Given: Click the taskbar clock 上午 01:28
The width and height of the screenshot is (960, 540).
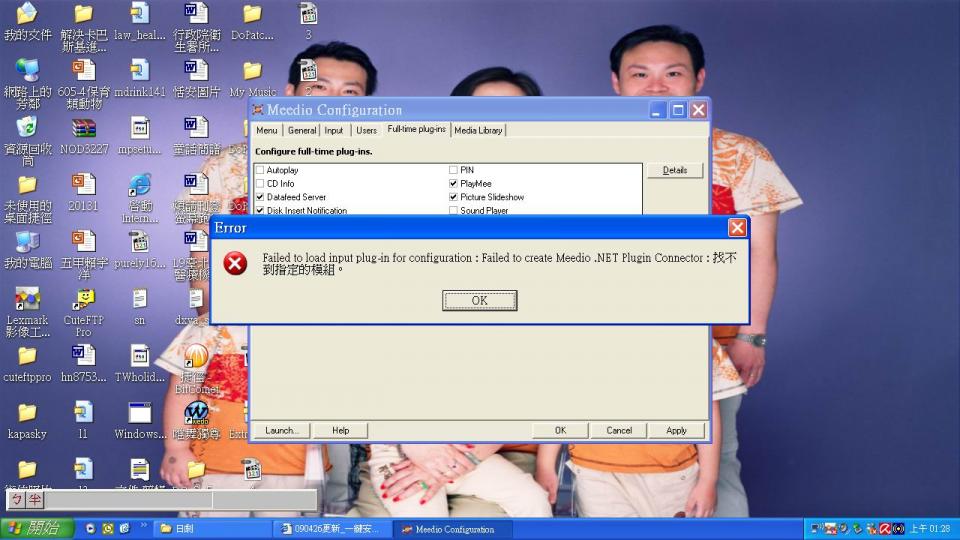Looking at the screenshot, I should 929,528.
